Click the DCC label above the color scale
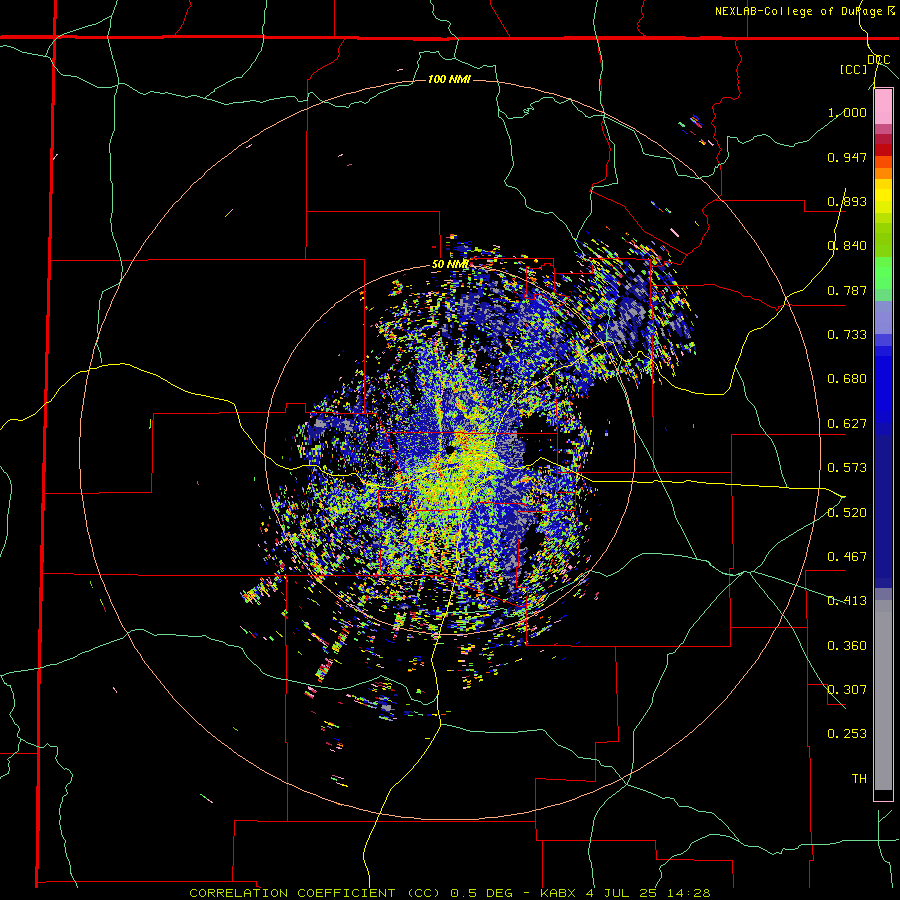The image size is (900, 900). pyautogui.click(x=878, y=59)
